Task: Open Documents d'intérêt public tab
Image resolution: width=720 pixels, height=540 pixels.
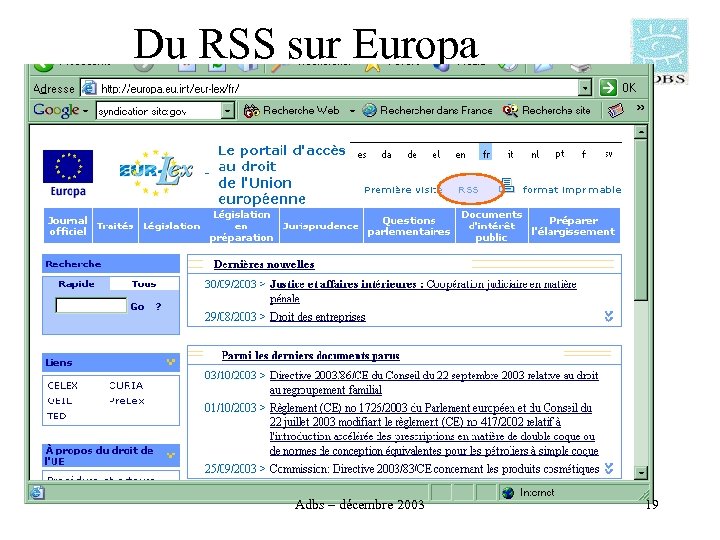Action: (492, 225)
